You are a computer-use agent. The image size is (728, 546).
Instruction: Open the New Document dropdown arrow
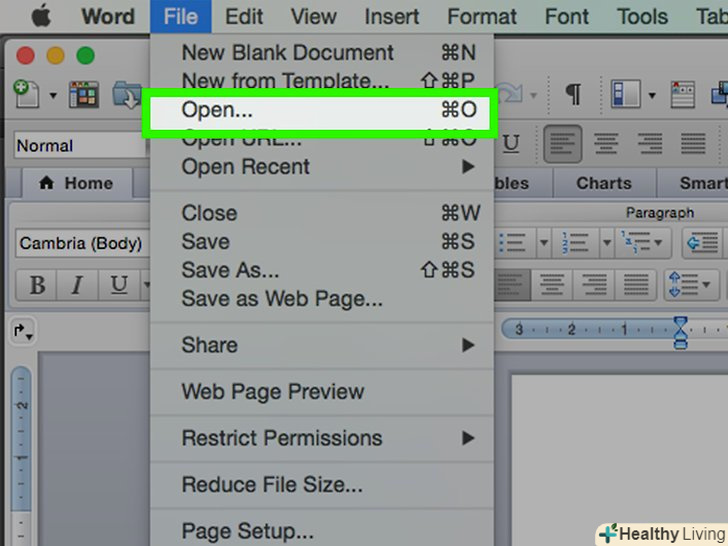click(53, 95)
